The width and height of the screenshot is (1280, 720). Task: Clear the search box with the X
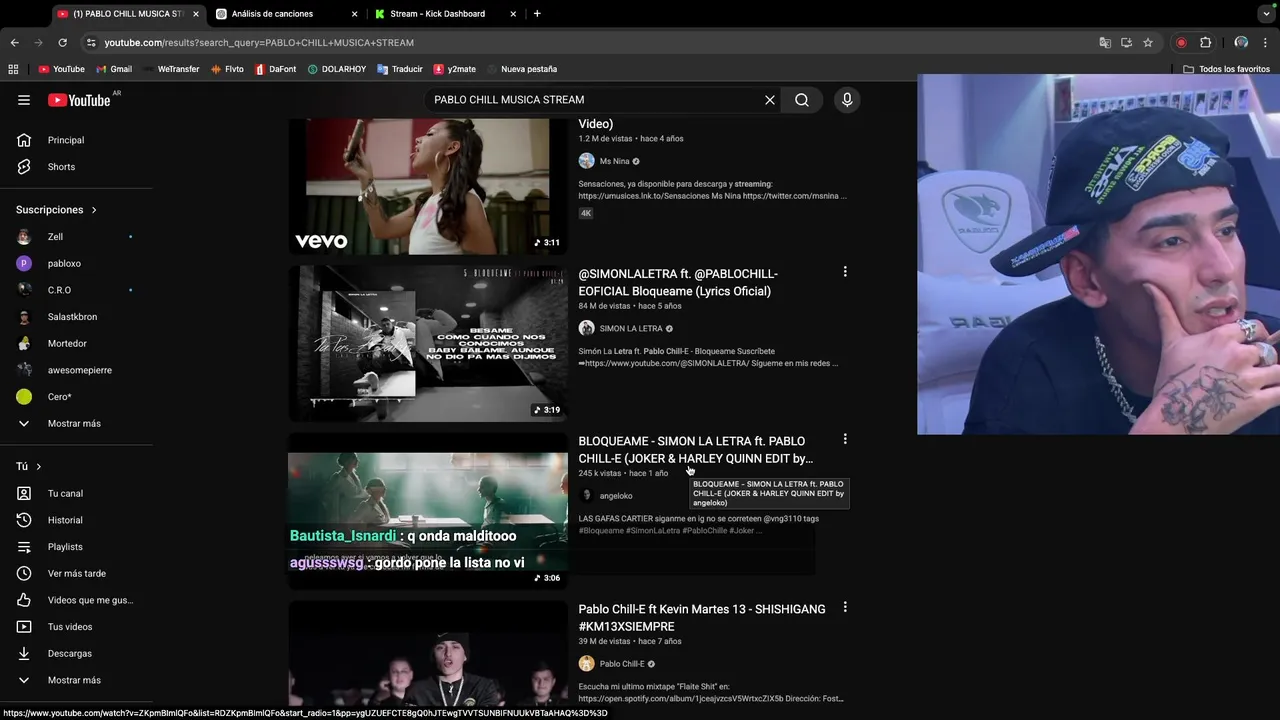[x=770, y=100]
